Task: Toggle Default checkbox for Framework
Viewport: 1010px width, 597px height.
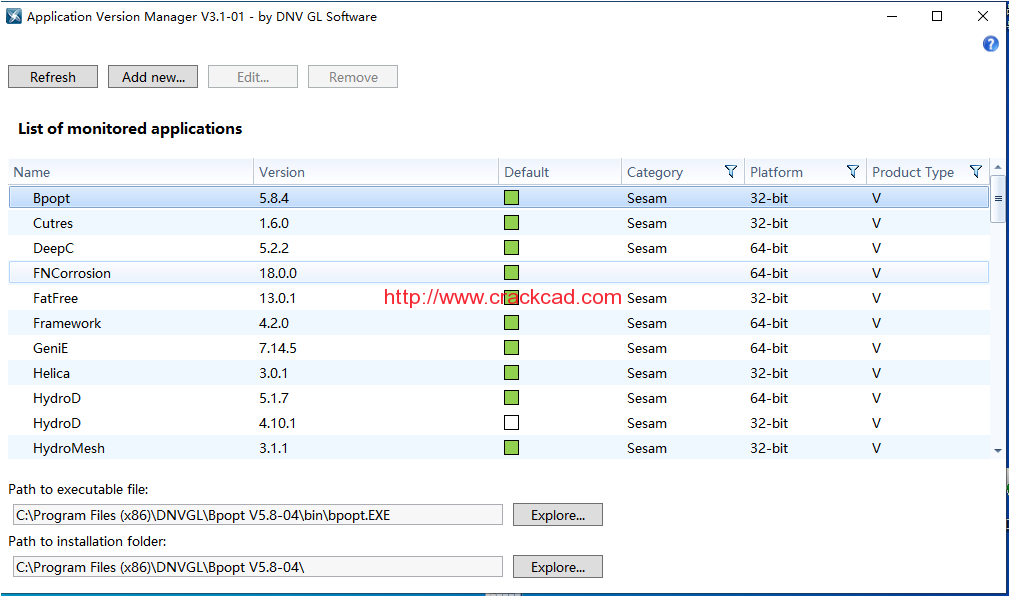Action: coord(511,323)
